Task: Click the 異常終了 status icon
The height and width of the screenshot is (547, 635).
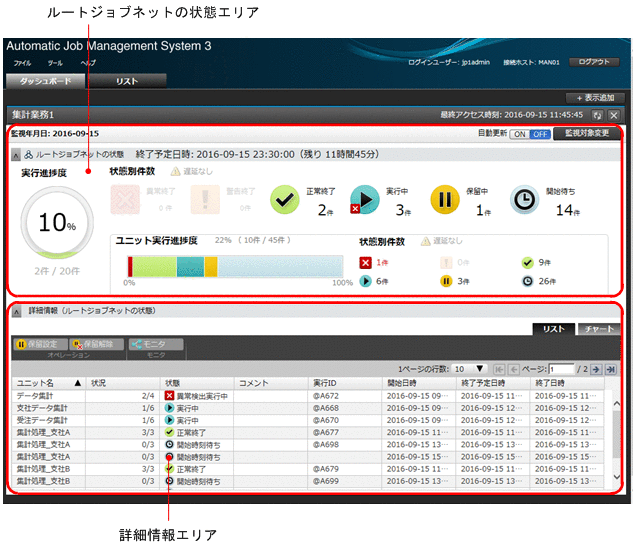Action: coord(125,200)
